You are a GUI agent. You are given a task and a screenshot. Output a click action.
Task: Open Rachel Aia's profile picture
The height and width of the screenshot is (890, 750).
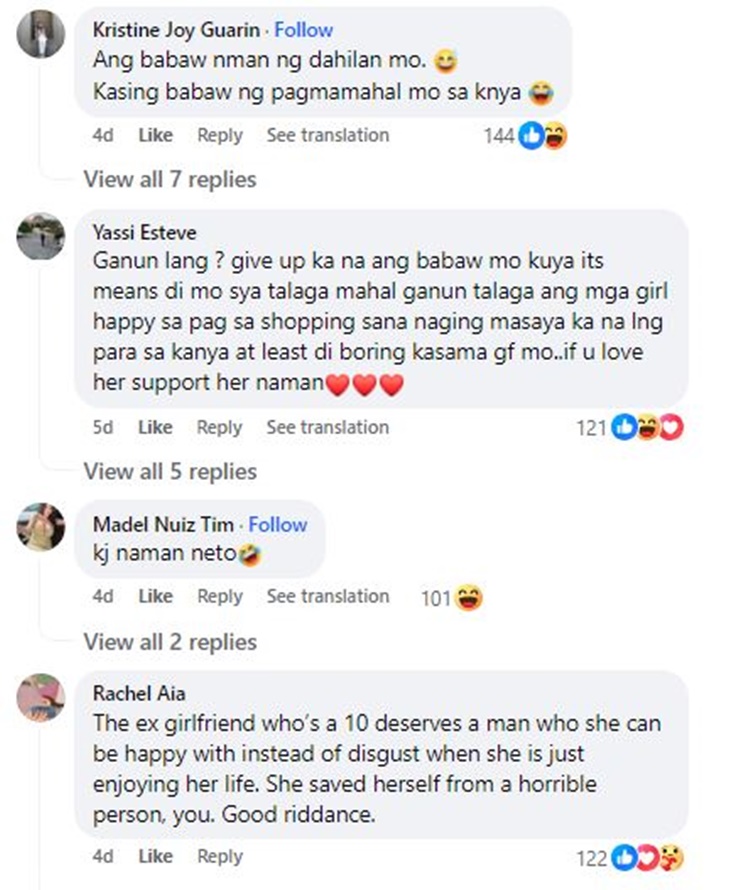[x=41, y=698]
